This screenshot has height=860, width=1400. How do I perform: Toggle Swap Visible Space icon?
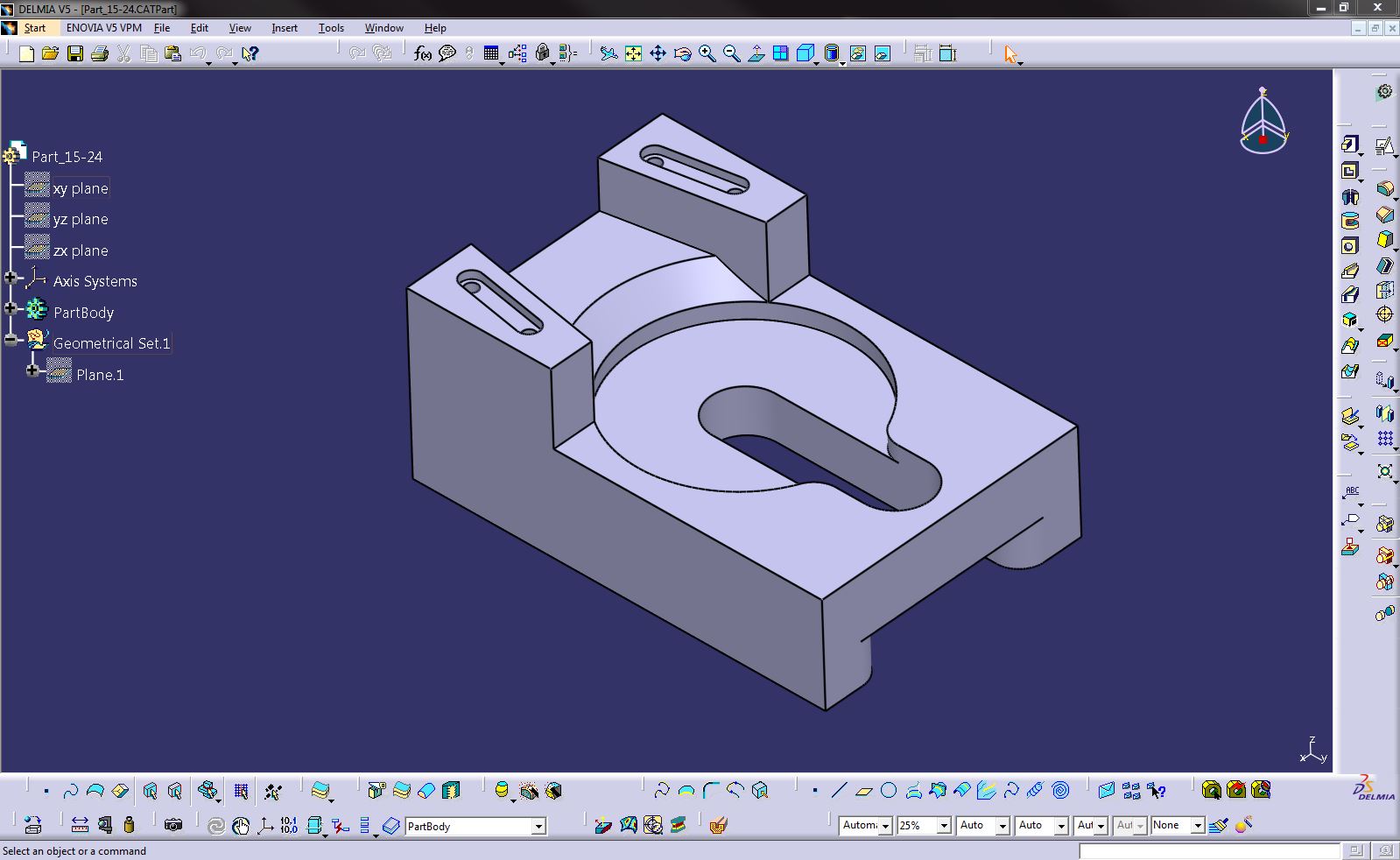point(882,54)
